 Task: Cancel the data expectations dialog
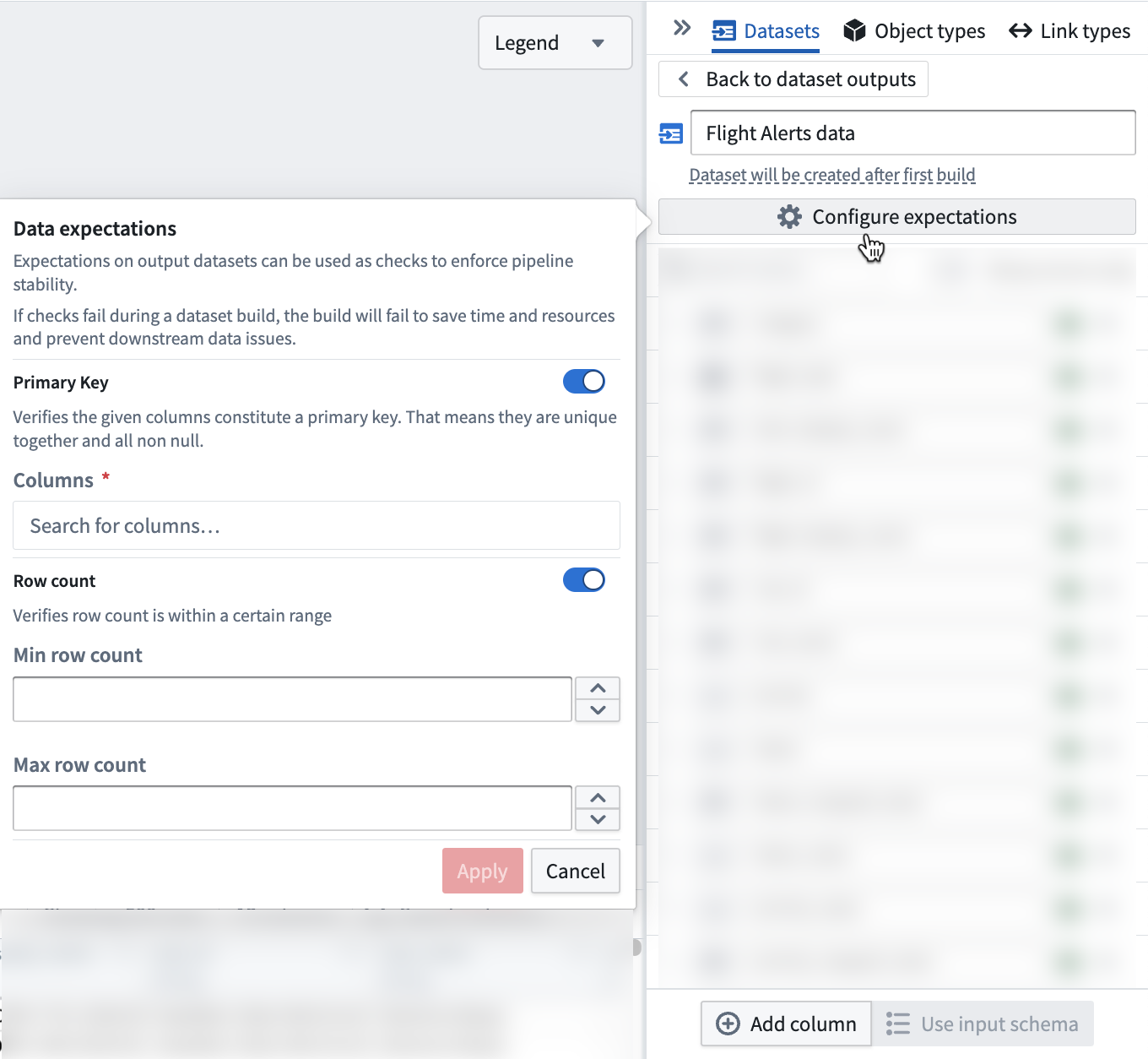click(x=576, y=871)
